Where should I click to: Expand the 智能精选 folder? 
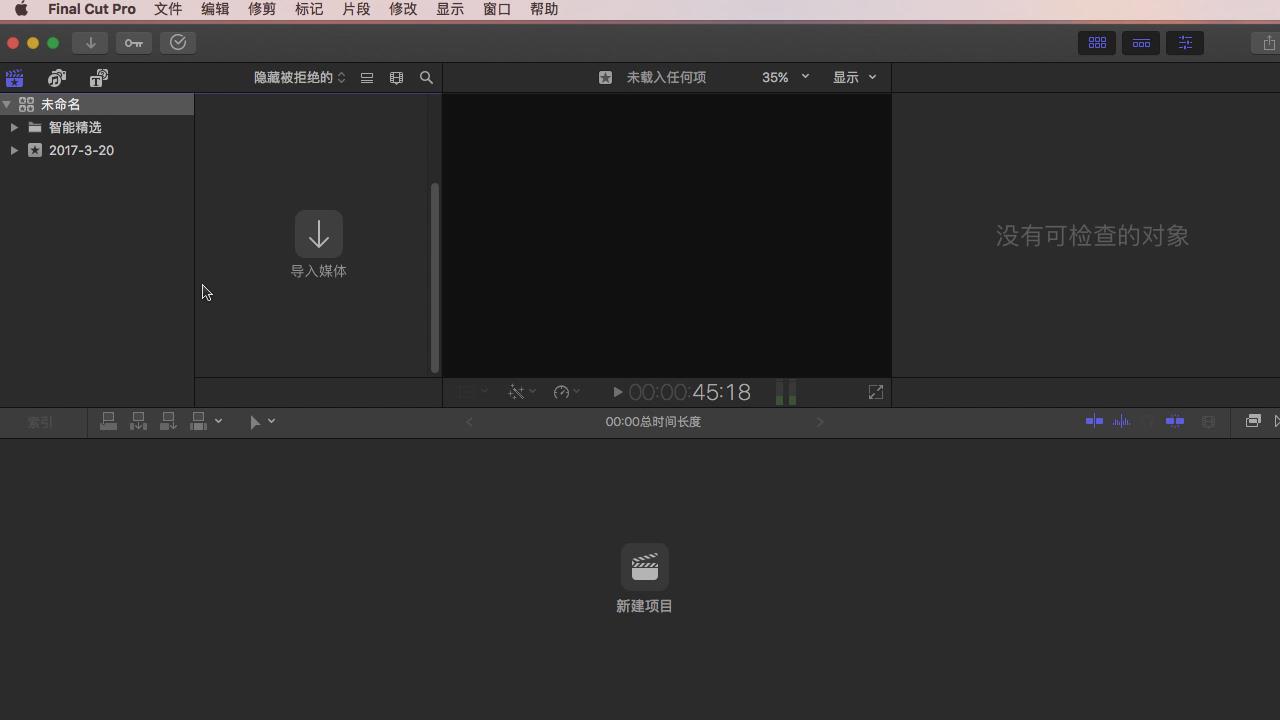point(14,127)
